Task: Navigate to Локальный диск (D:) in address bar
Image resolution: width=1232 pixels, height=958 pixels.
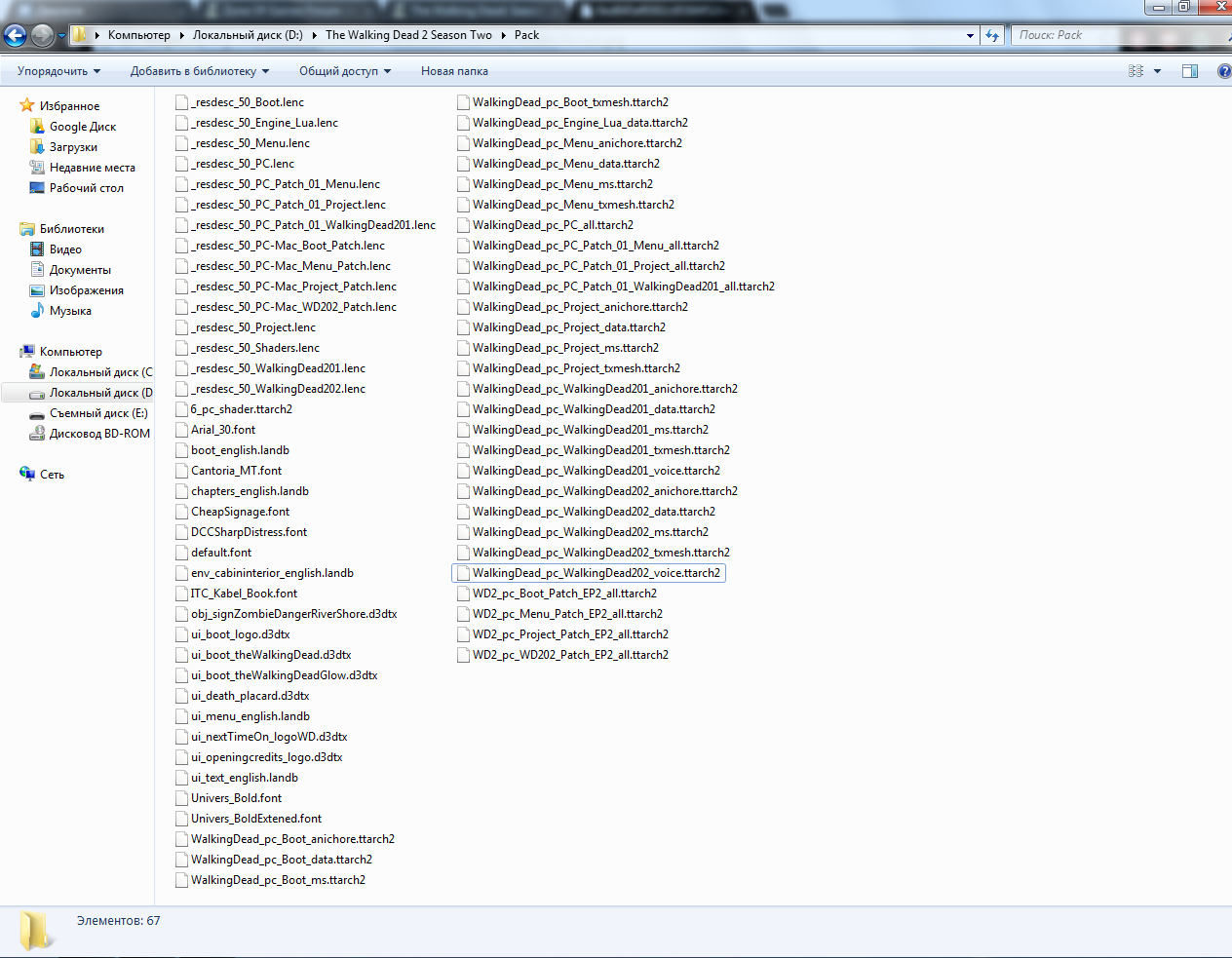Action: tap(248, 35)
